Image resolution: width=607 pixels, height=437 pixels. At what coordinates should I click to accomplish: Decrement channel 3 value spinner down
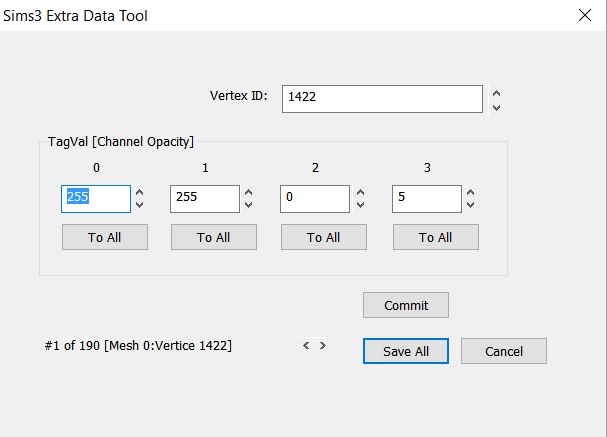(x=470, y=205)
